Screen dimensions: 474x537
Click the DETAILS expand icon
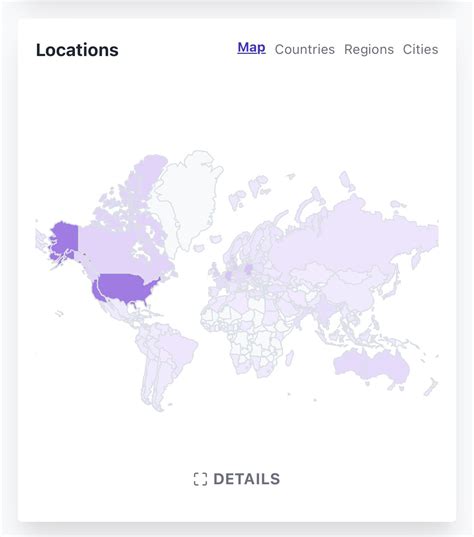[x=200, y=479]
